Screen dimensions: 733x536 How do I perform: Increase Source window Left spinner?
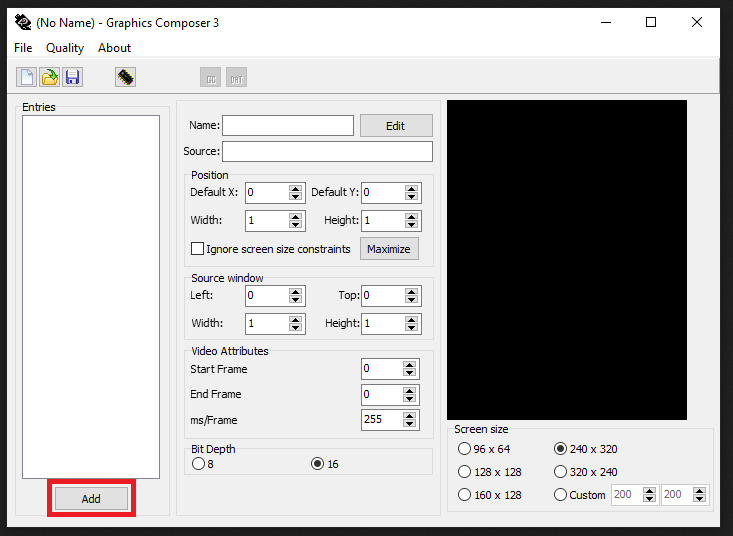pyautogui.click(x=295, y=292)
